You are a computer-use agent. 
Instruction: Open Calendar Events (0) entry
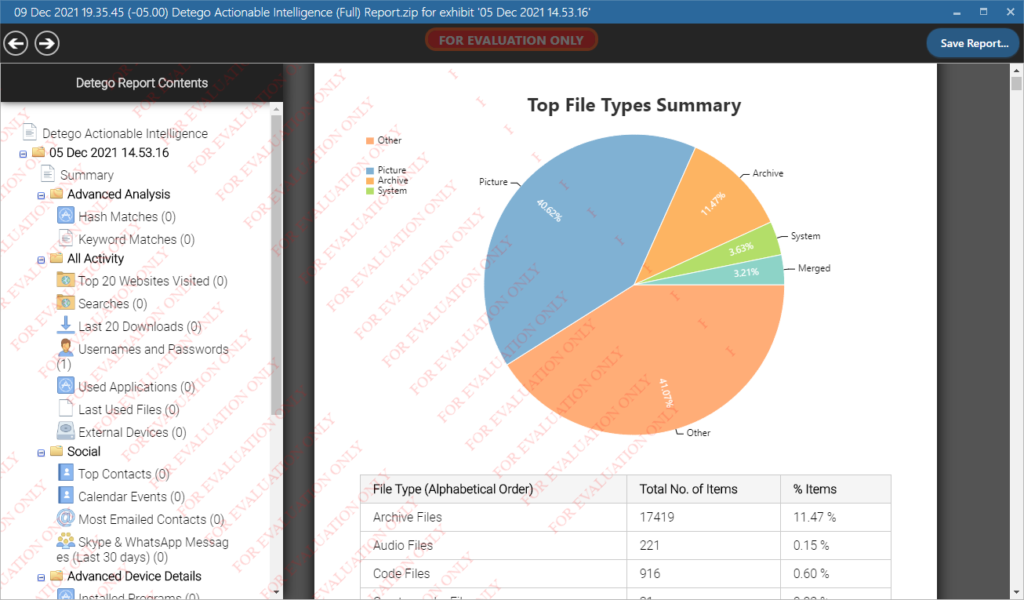coord(131,497)
